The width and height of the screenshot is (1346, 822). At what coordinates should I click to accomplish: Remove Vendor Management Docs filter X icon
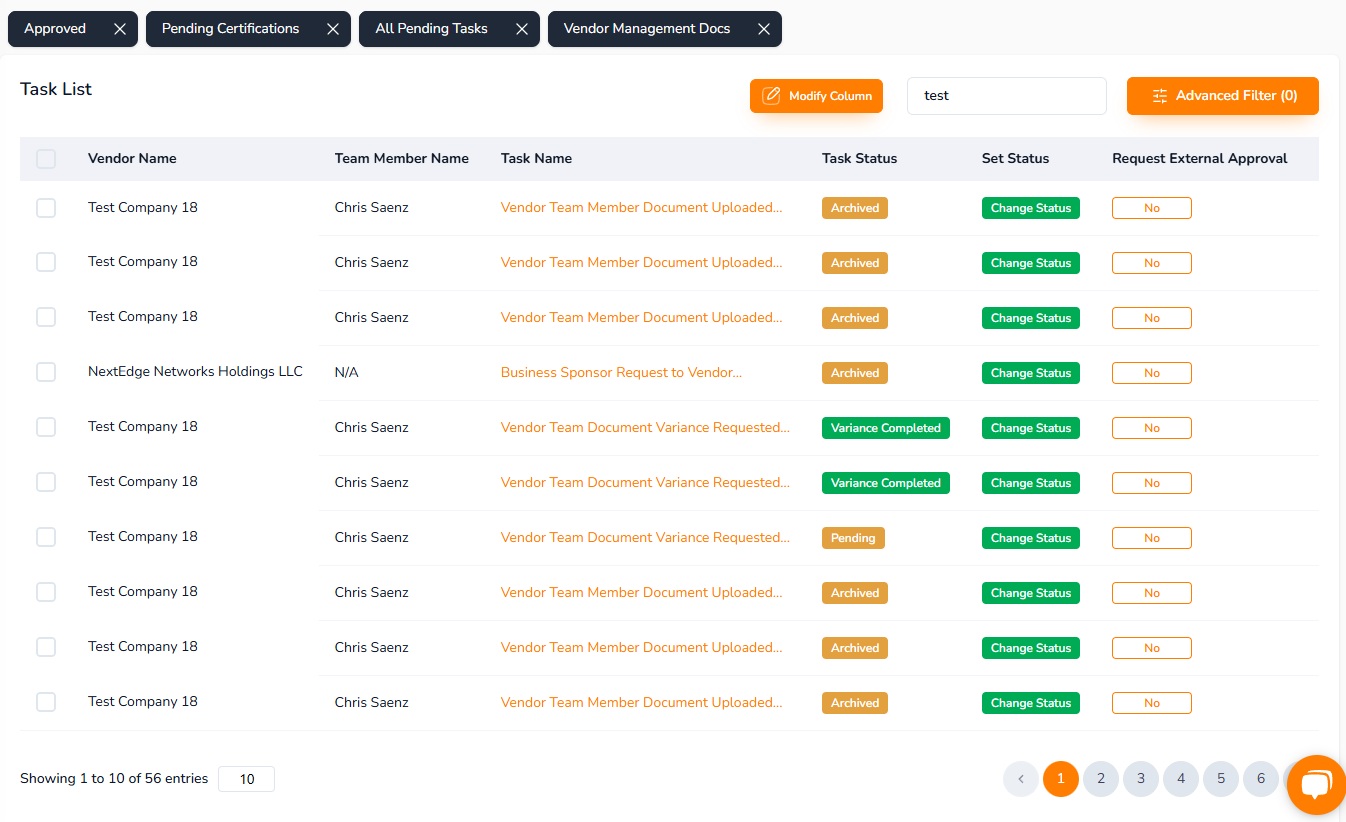(x=763, y=29)
